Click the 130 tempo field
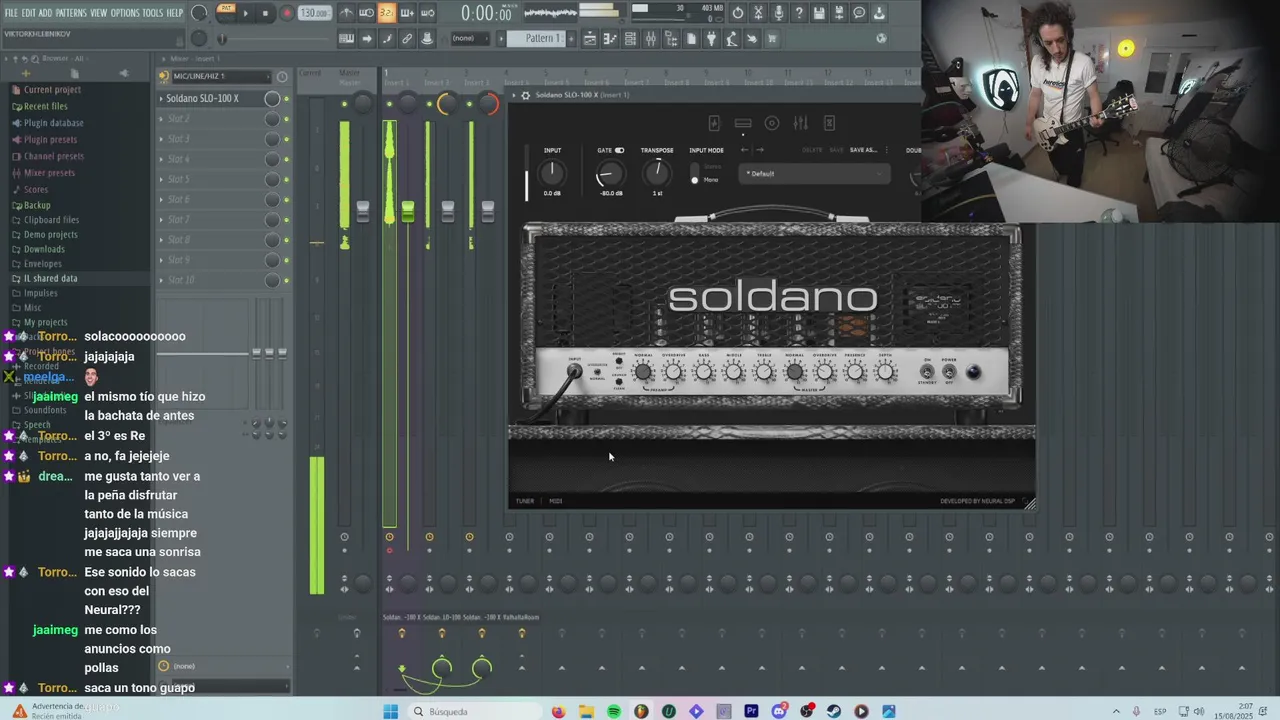The image size is (1280, 720). pos(314,13)
